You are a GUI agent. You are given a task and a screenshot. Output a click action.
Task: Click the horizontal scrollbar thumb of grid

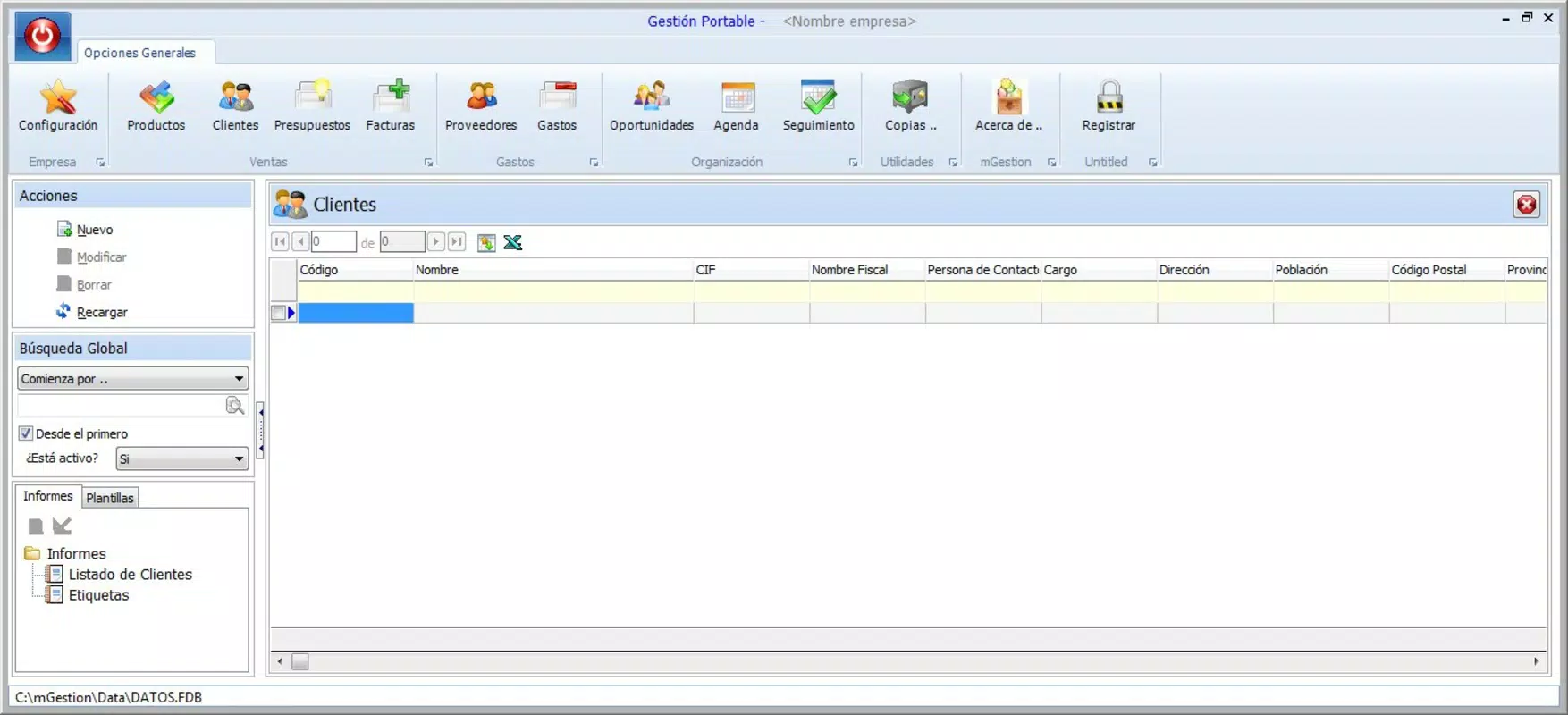pos(300,661)
